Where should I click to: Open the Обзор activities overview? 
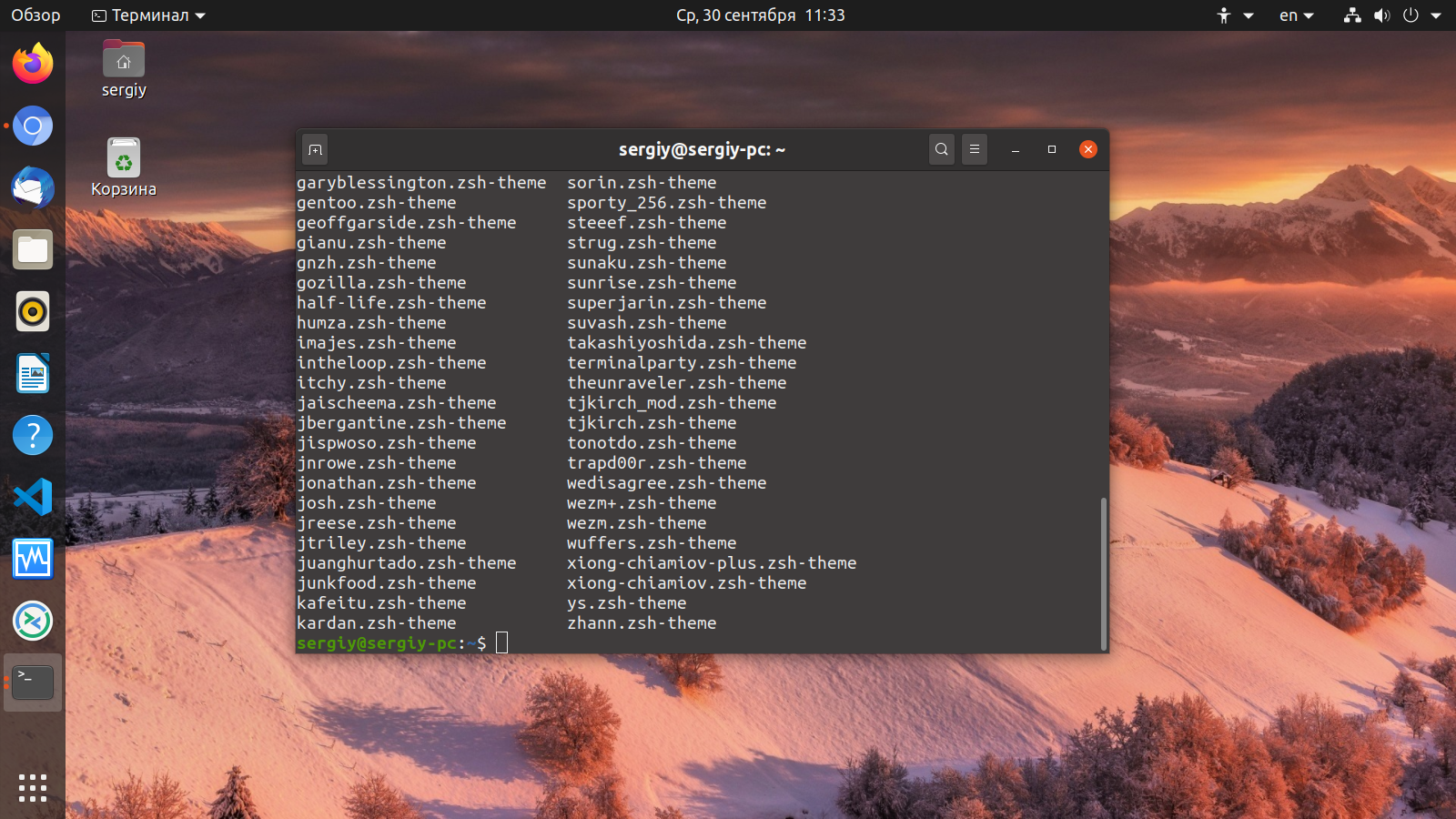pos(35,15)
